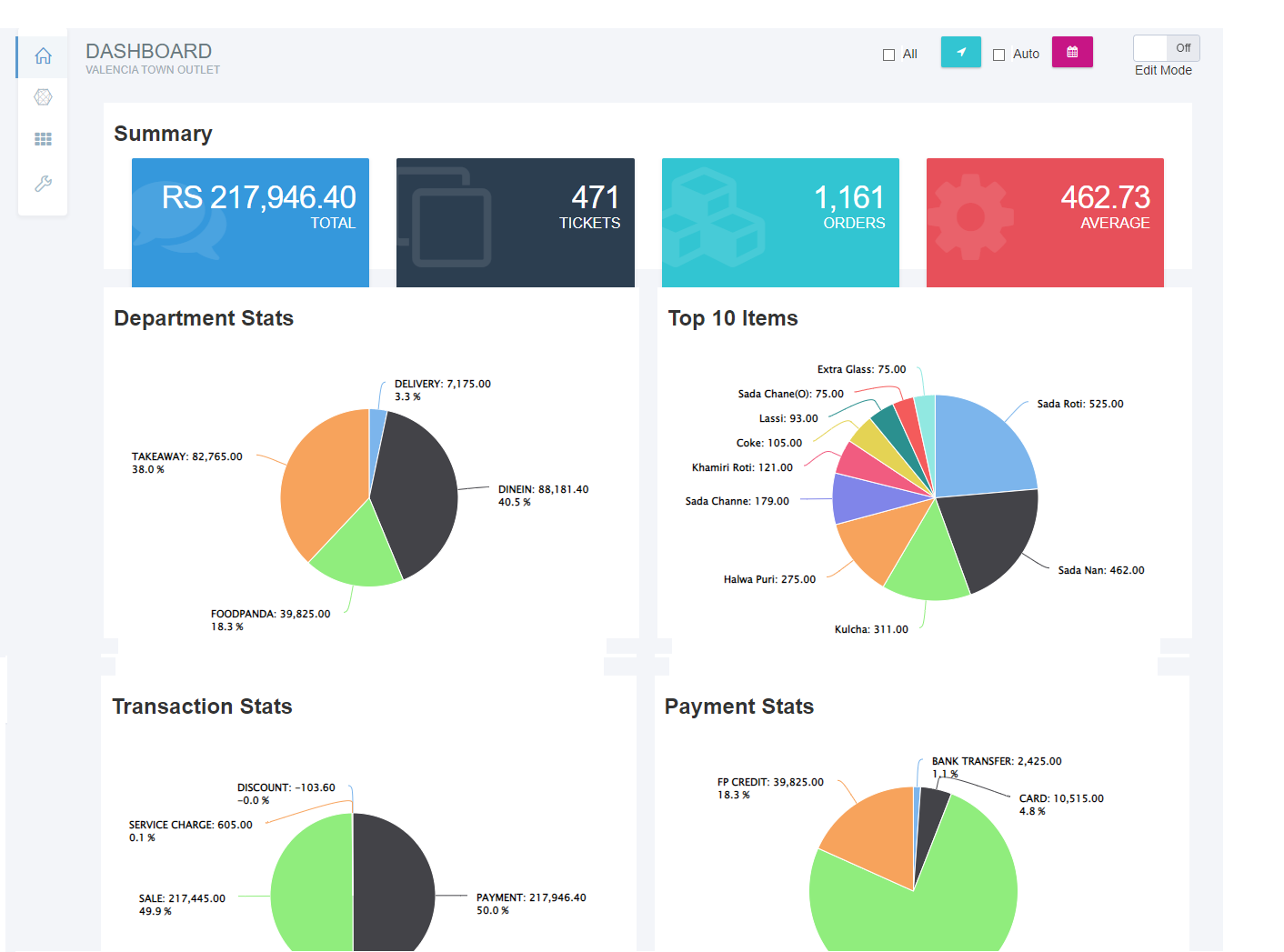Click the FP CREDIT: 39,825.00 label

(x=770, y=782)
